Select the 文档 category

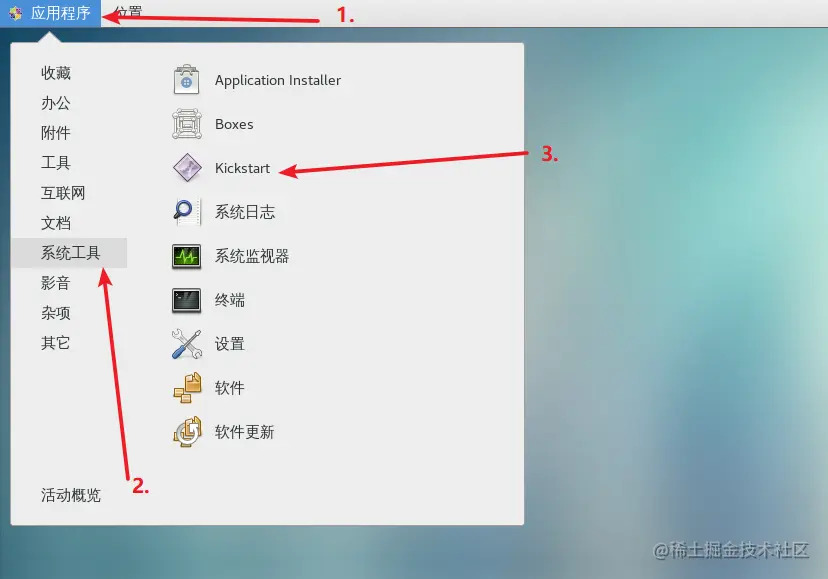point(56,223)
